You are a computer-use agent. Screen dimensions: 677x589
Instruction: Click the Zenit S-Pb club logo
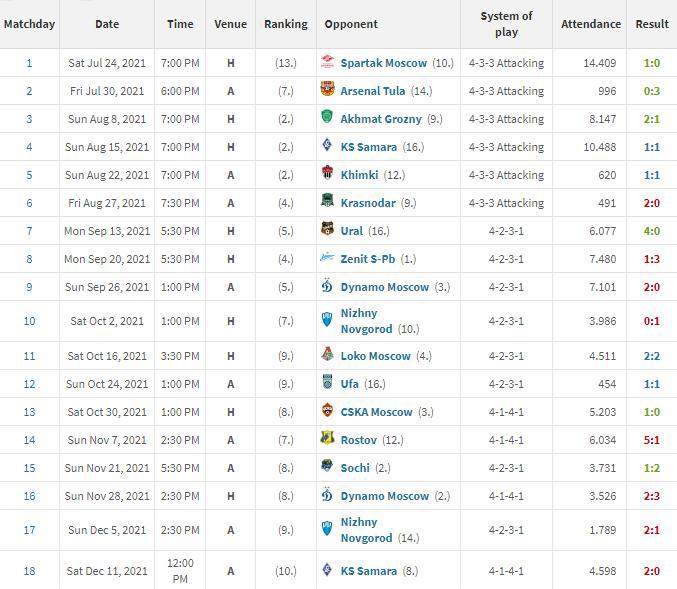[x=328, y=259]
